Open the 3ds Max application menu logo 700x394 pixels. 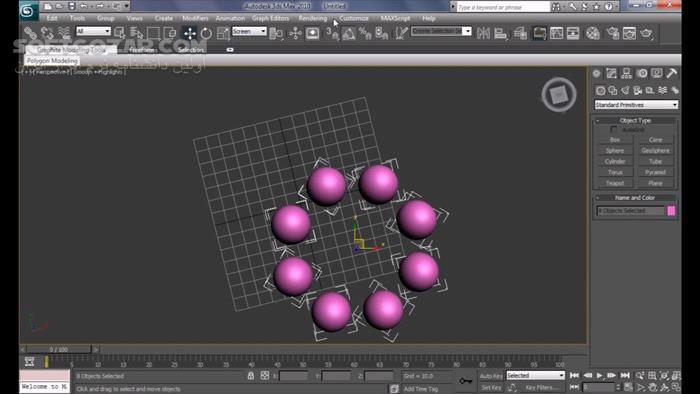click(28, 11)
